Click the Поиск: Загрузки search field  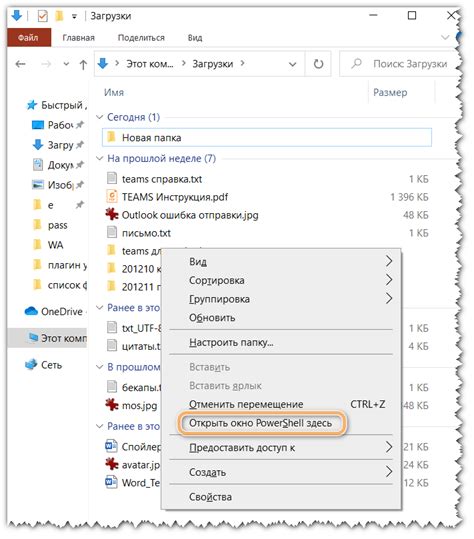click(400, 64)
